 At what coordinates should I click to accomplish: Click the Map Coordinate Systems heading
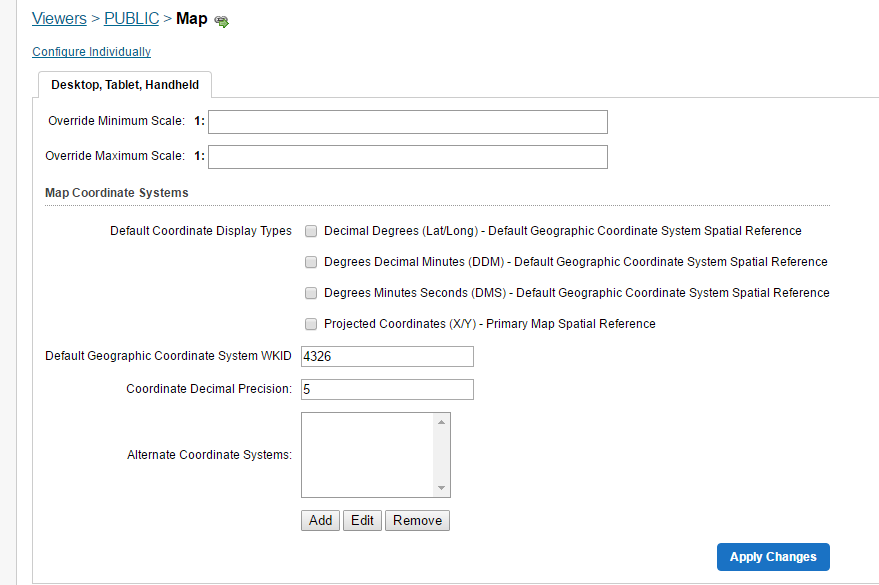click(x=117, y=193)
